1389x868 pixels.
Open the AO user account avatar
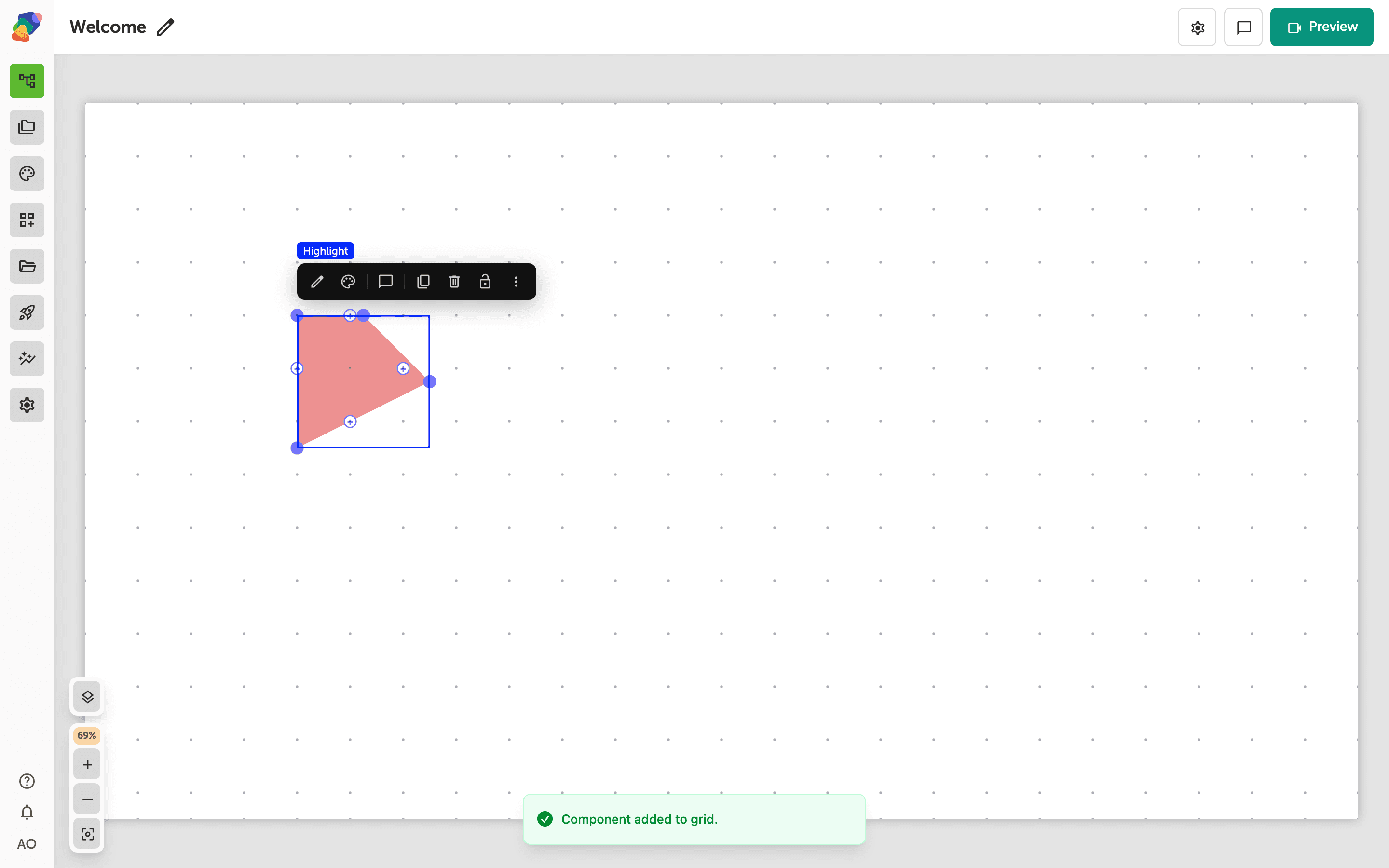click(x=27, y=844)
